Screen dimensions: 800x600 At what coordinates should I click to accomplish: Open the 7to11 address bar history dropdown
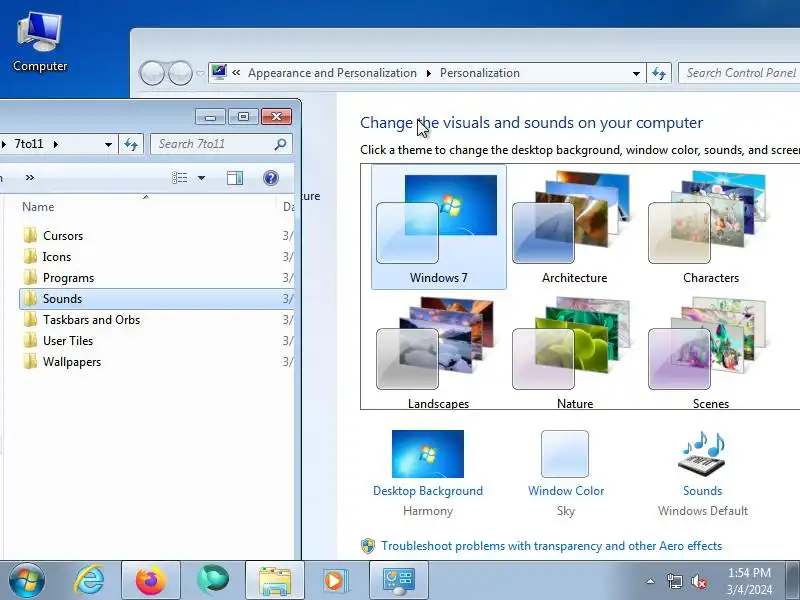[108, 144]
